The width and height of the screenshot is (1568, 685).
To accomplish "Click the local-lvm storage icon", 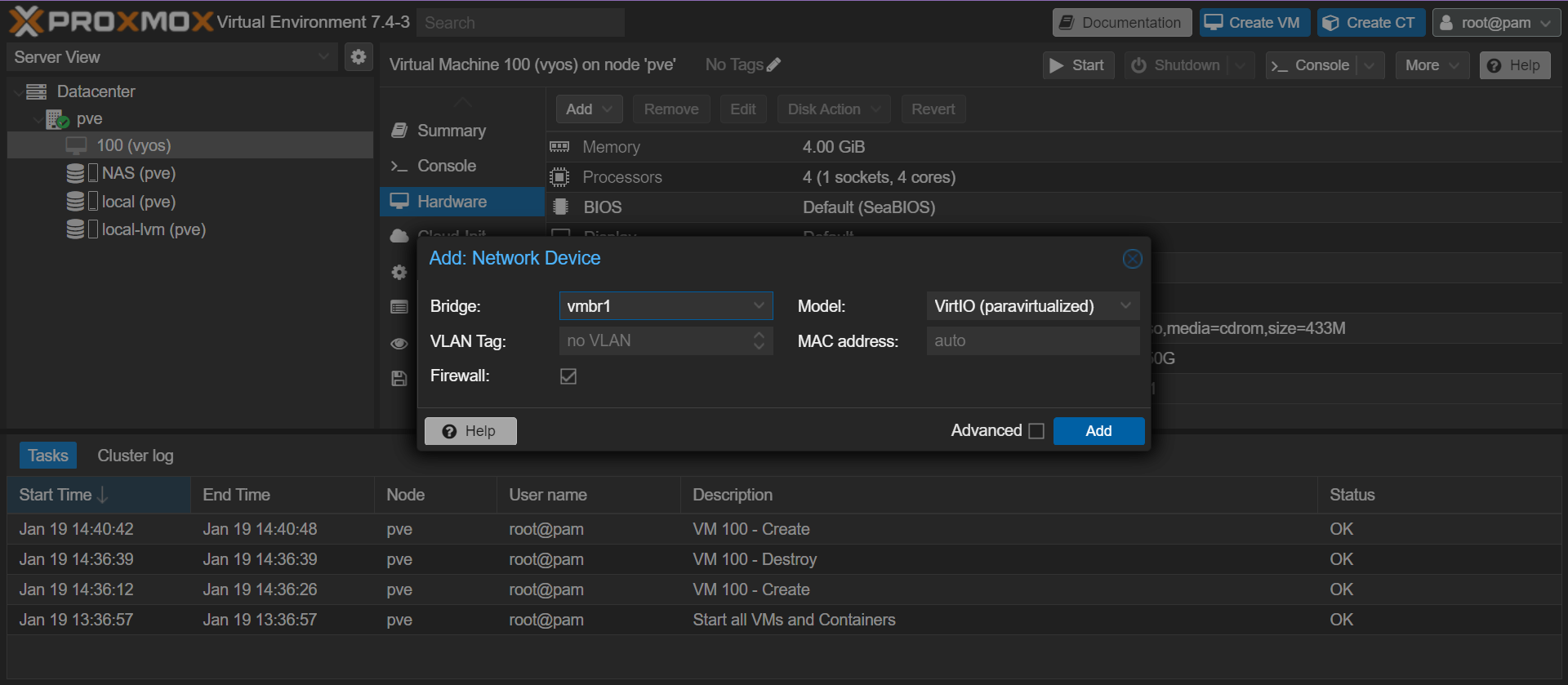I will coord(75,229).
